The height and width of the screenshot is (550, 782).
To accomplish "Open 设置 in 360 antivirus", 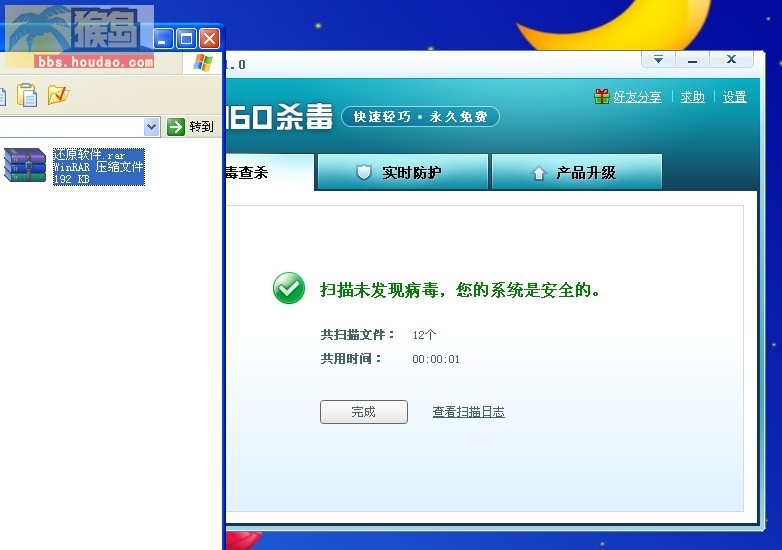I will point(734,96).
